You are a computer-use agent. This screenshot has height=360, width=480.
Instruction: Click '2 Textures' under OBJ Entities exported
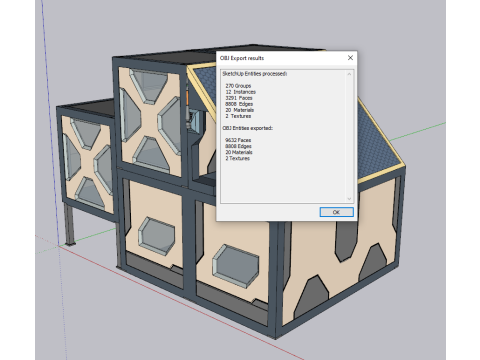click(237, 158)
